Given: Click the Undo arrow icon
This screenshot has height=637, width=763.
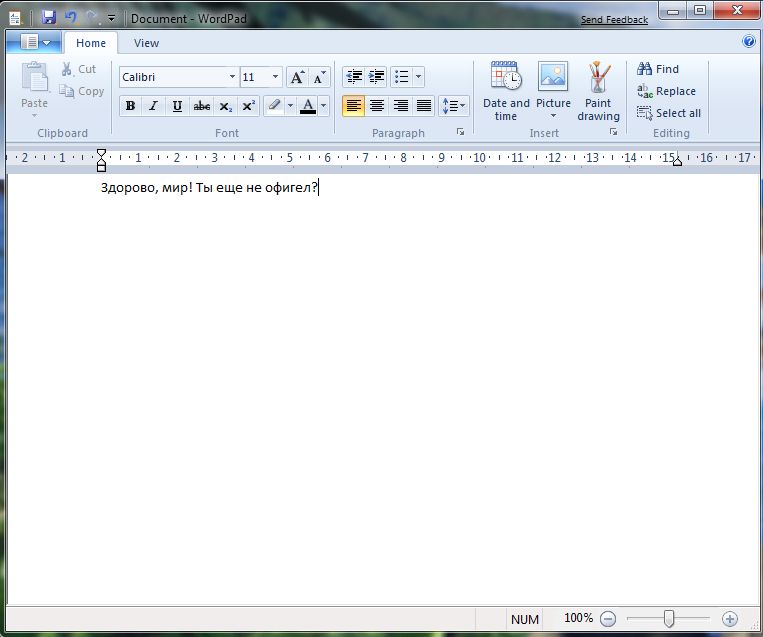Looking at the screenshot, I should (x=71, y=18).
